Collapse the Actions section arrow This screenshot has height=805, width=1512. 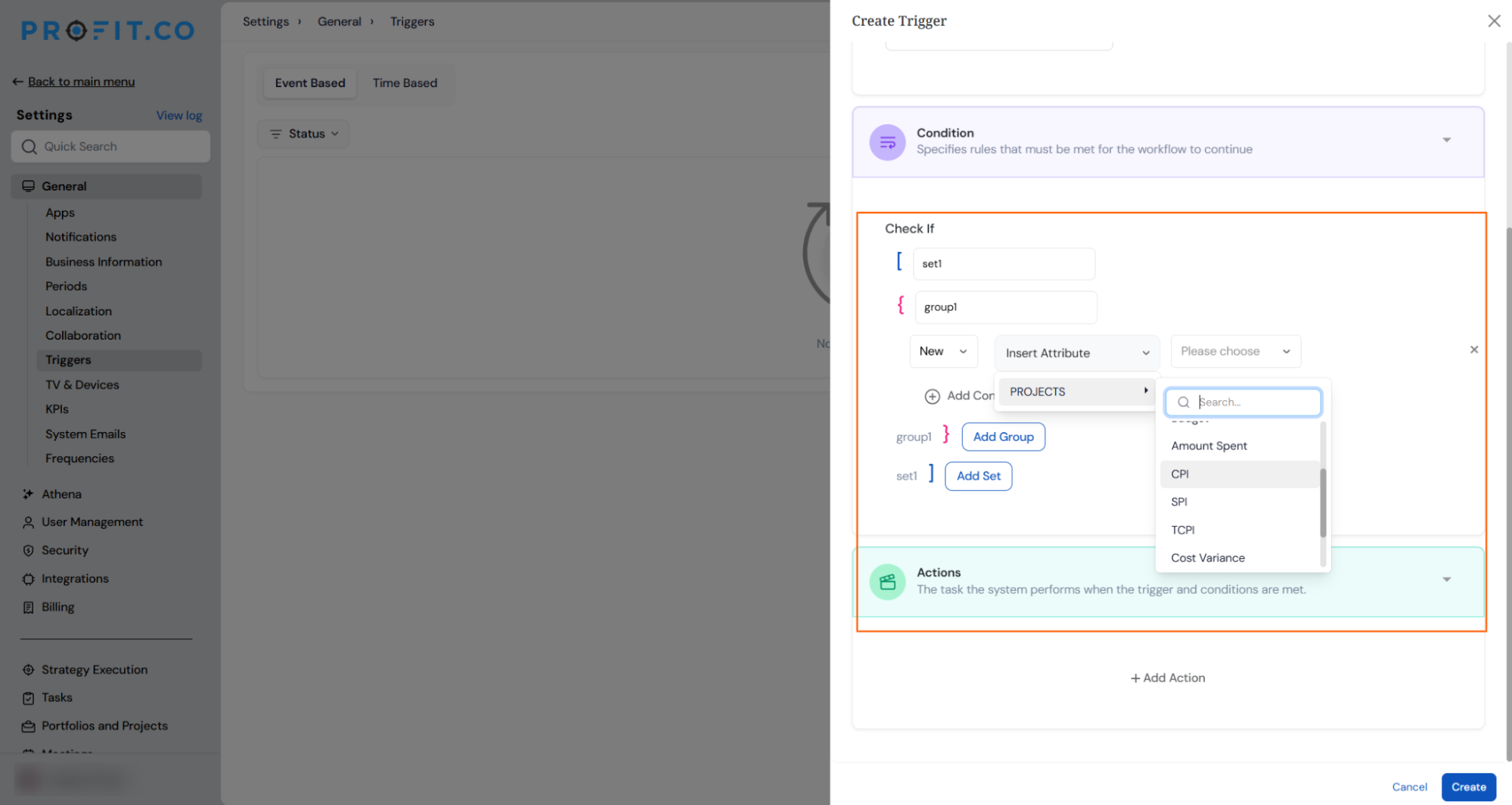coord(1446,580)
